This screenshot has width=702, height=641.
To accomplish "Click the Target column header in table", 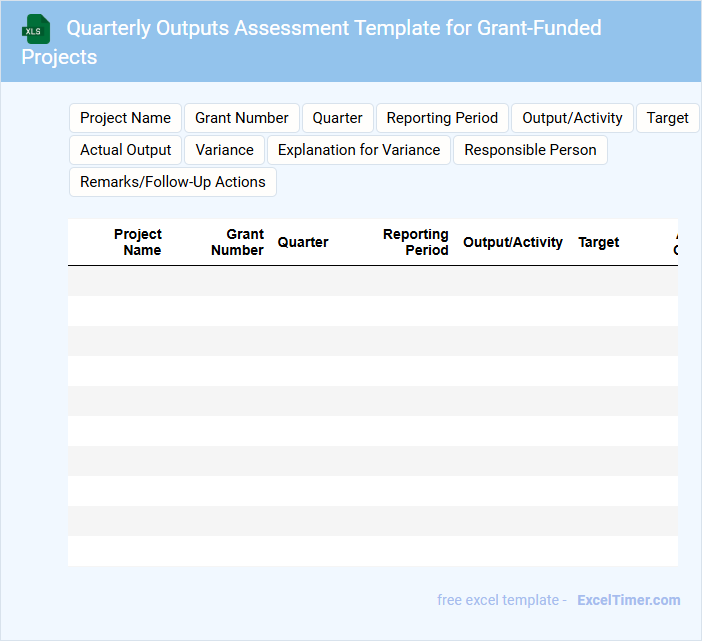I will 598,242.
